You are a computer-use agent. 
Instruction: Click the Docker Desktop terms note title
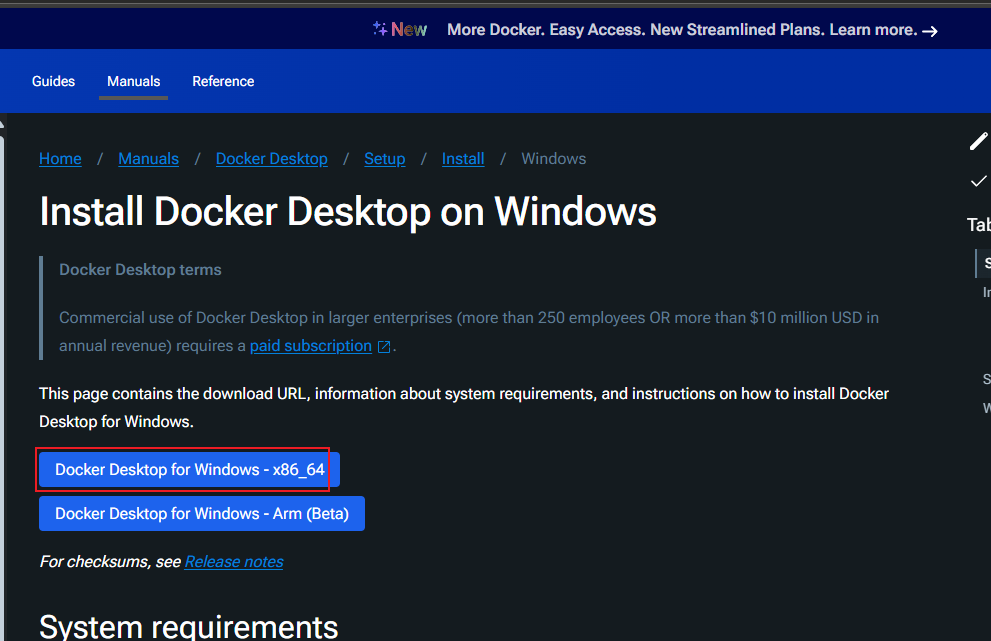140,270
